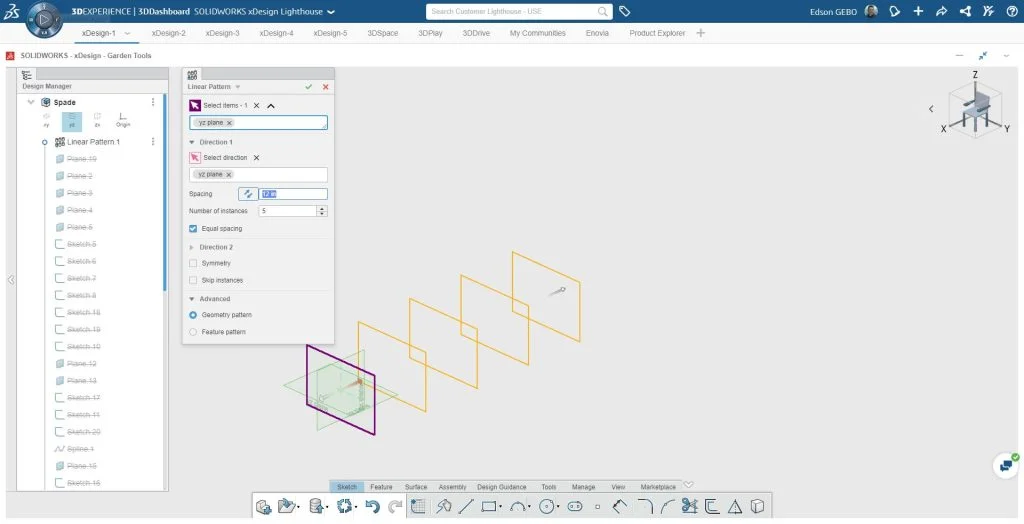Select the Feature pattern radio button
The width and height of the screenshot is (1024, 524).
pyautogui.click(x=194, y=332)
